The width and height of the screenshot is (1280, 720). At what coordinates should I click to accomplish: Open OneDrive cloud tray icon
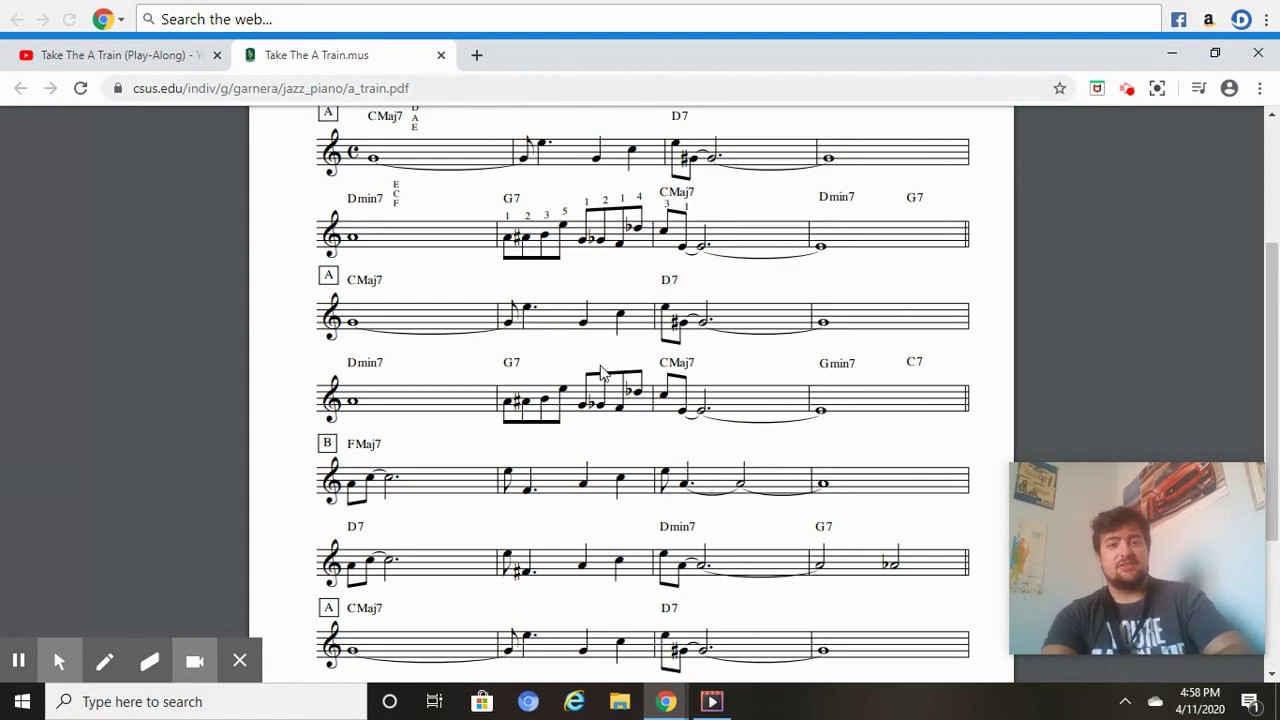(1155, 701)
